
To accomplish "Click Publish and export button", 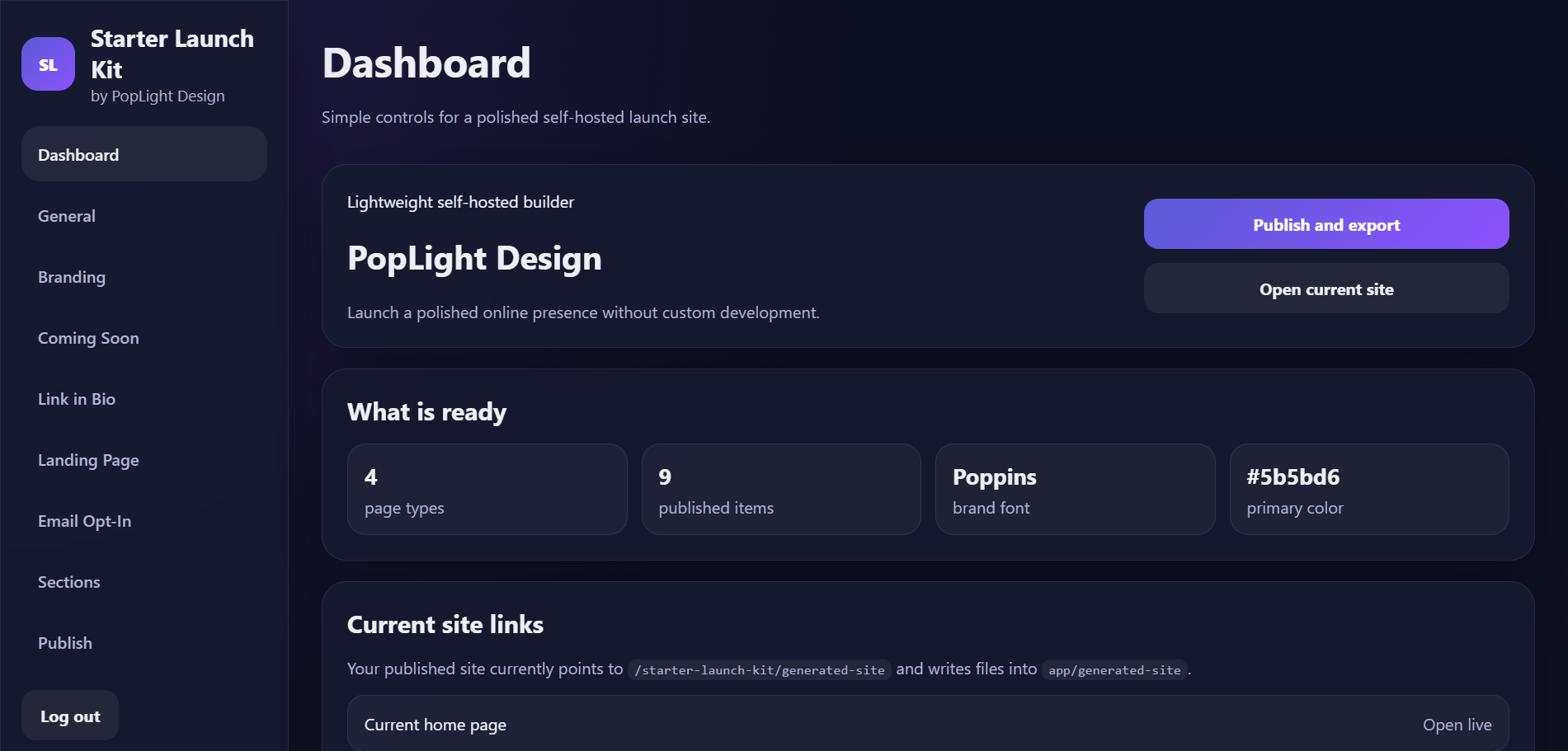I will point(1326,224).
